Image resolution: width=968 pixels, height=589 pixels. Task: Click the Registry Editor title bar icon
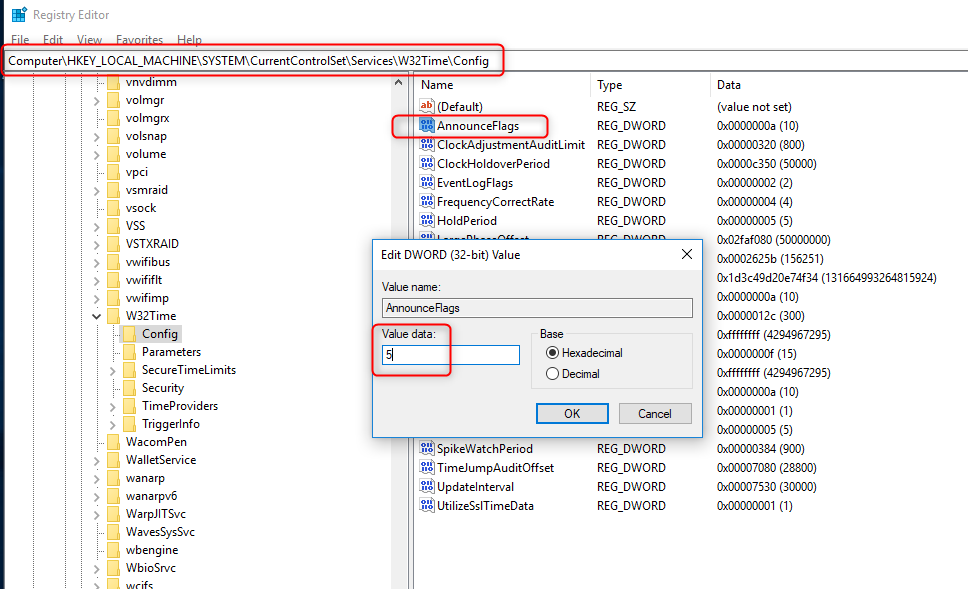[x=19, y=15]
